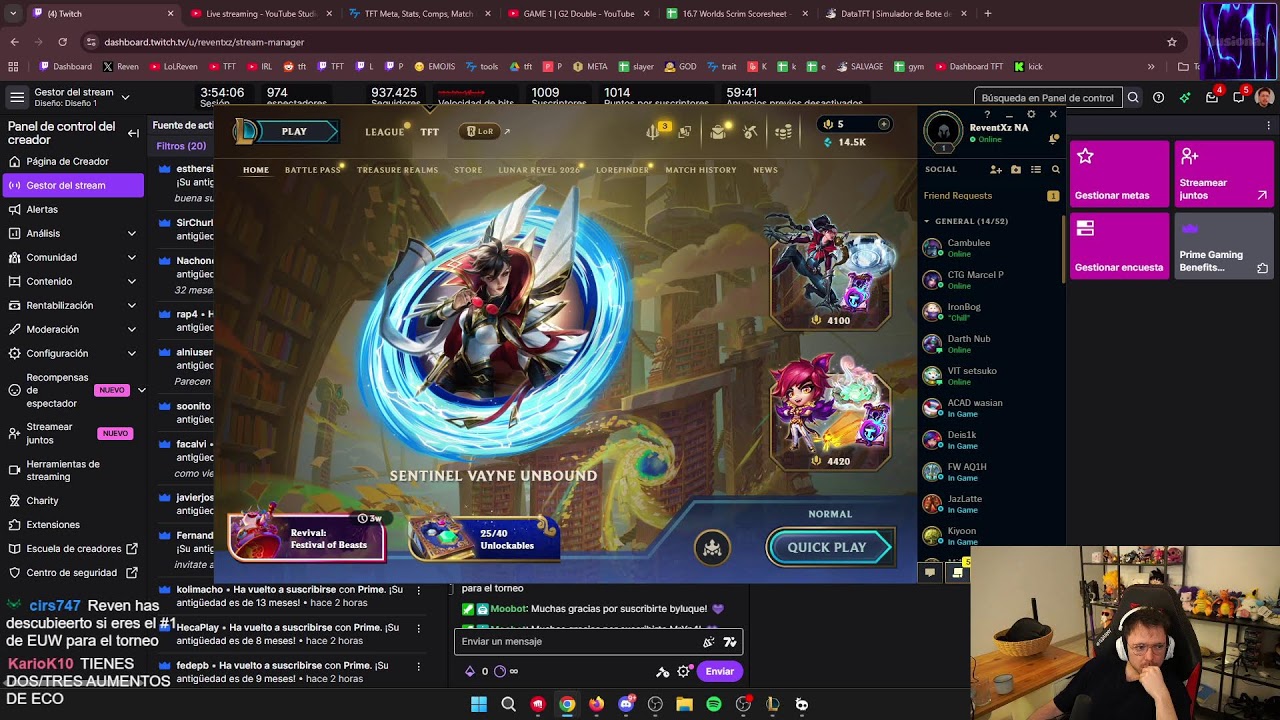Switch to League mode in client header

(x=384, y=132)
